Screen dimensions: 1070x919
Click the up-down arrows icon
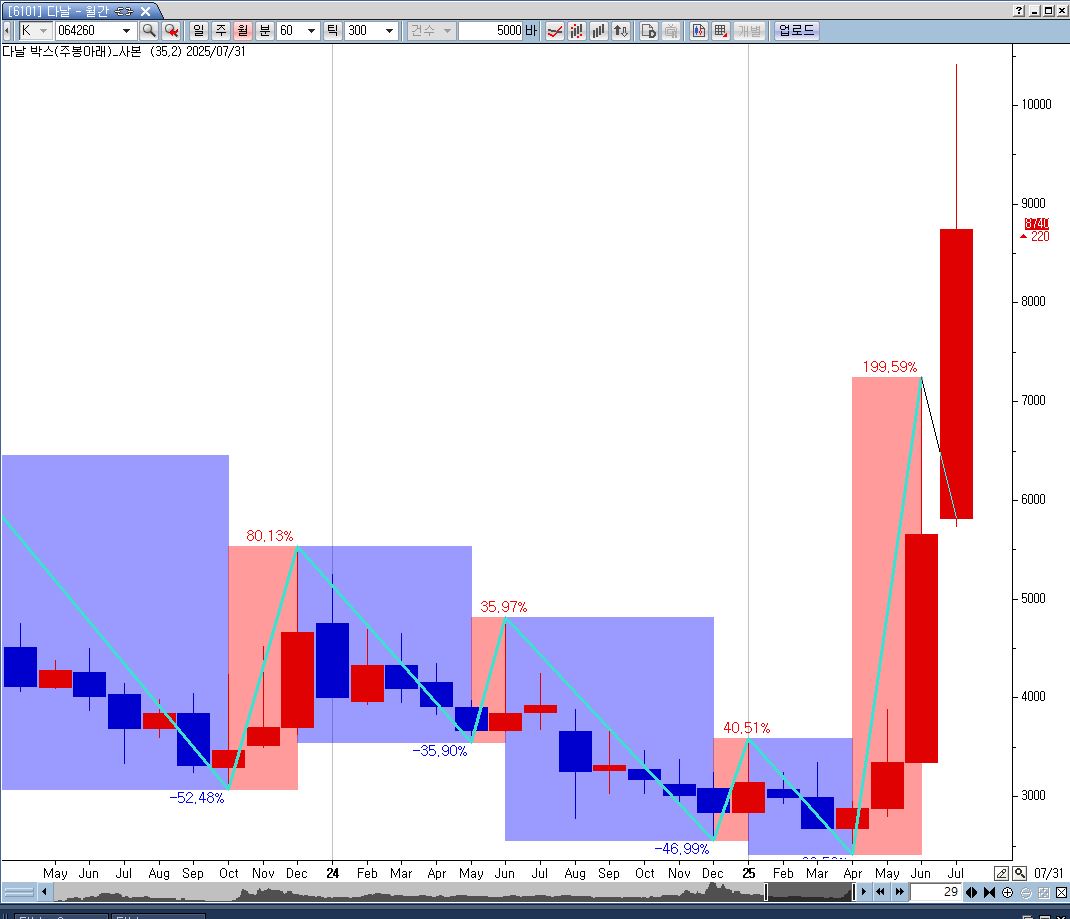coord(621,31)
